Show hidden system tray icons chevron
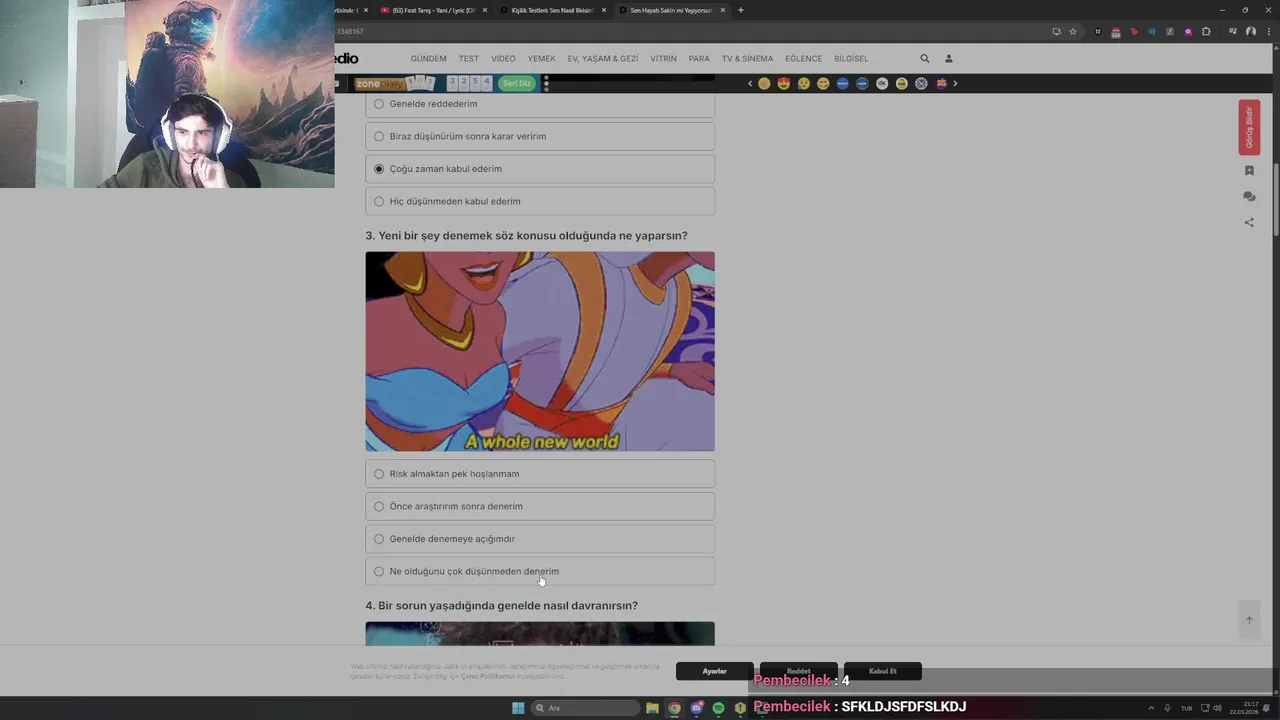Viewport: 1280px width, 720px height. tap(1150, 708)
